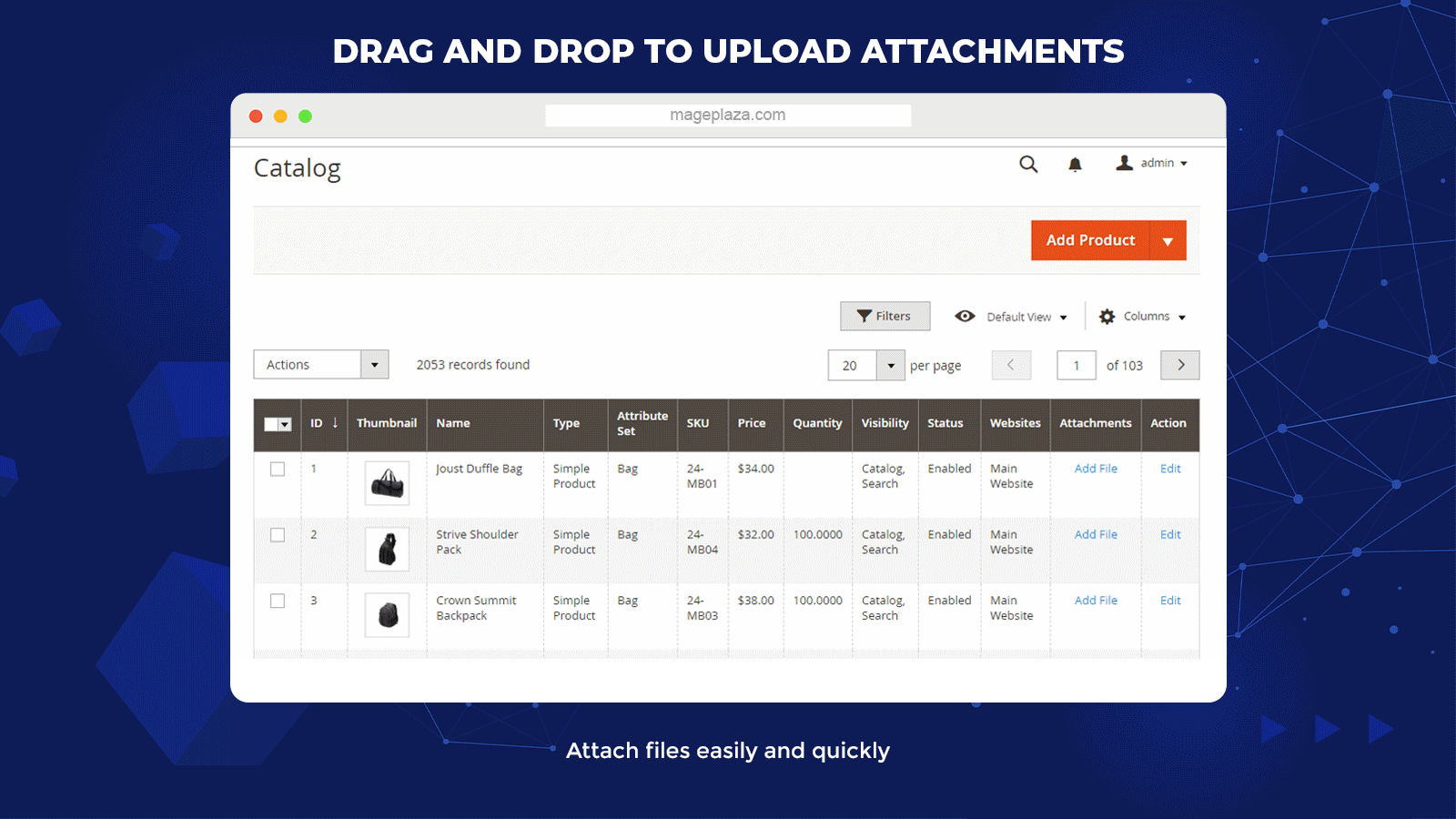This screenshot has width=1456, height=819.
Task: Go to the previous page arrow
Action: click(x=1011, y=365)
